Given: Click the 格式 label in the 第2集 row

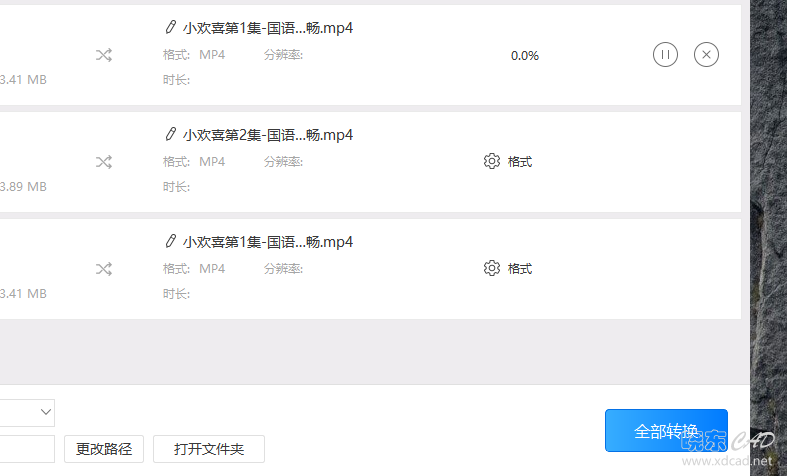Looking at the screenshot, I should 519,162.
